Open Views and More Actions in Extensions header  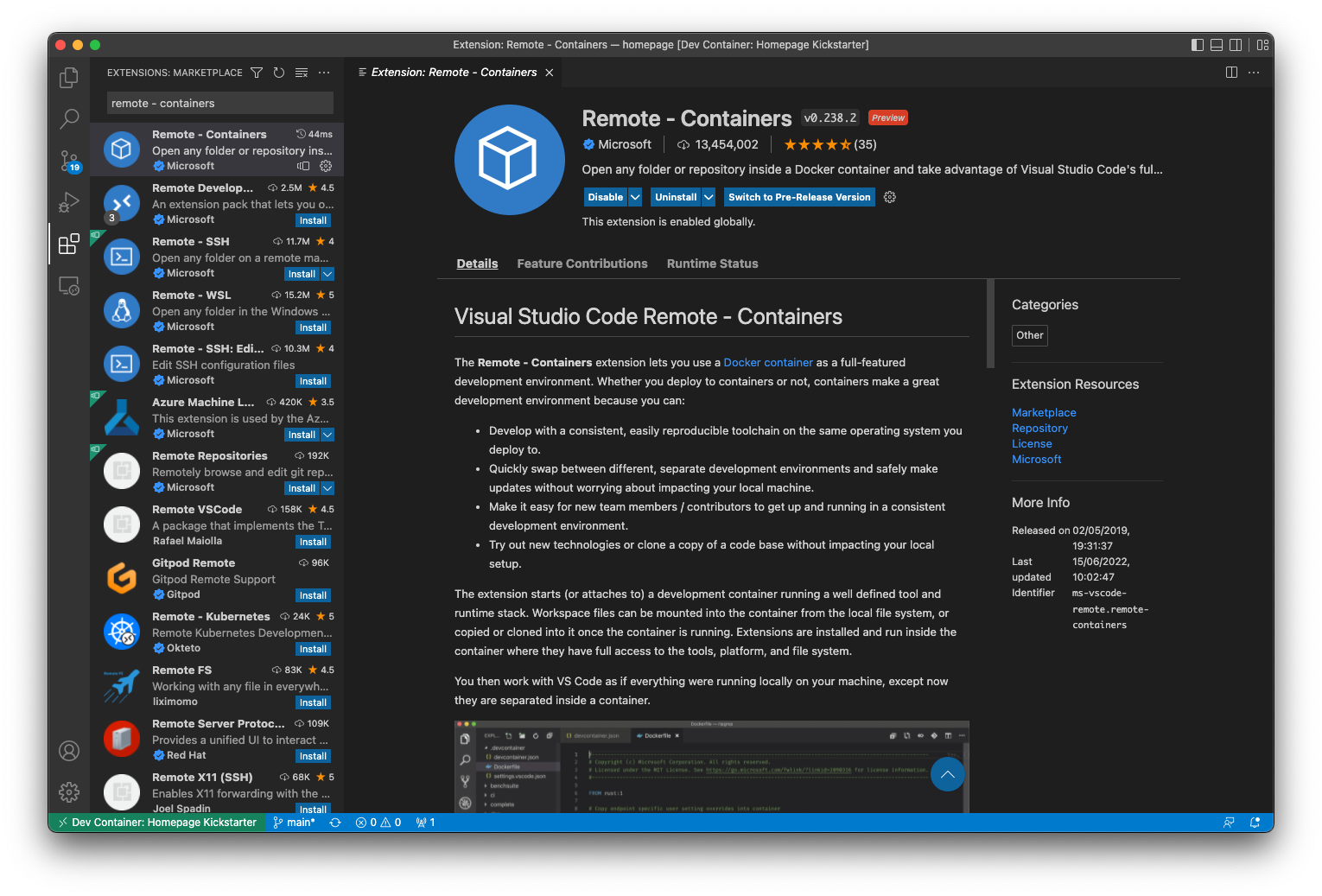coord(324,73)
